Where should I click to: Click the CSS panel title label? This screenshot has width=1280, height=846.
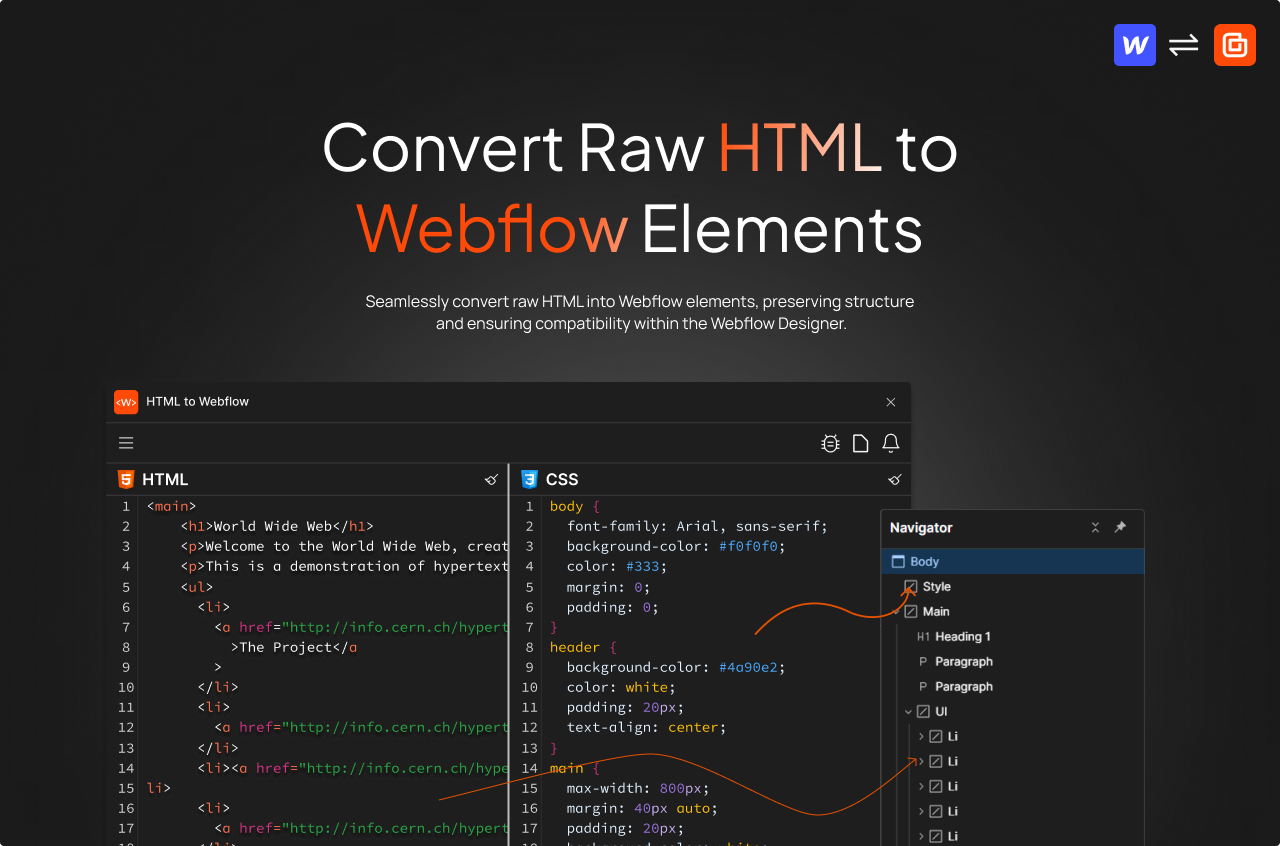(562, 480)
